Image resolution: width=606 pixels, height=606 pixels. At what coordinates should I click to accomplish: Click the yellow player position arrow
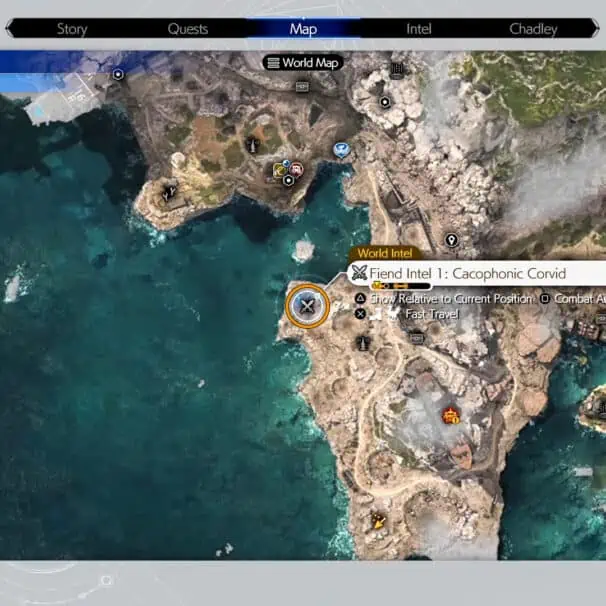[x=378, y=521]
